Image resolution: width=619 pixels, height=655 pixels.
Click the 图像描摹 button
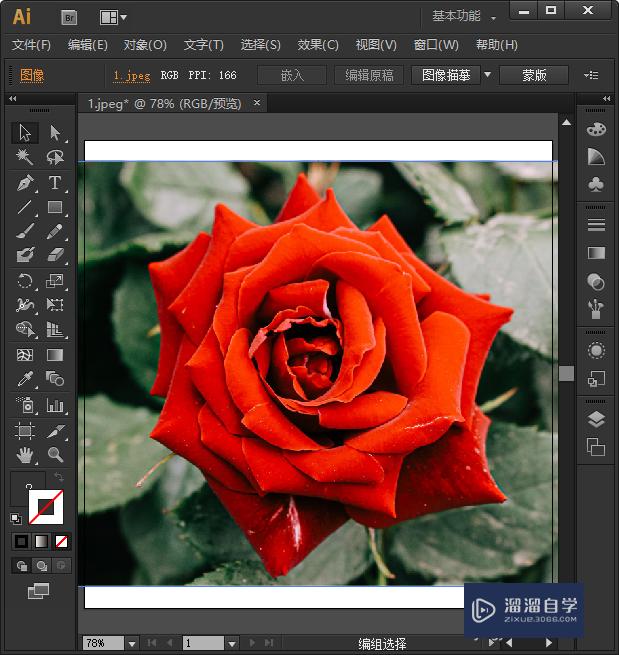click(446, 75)
